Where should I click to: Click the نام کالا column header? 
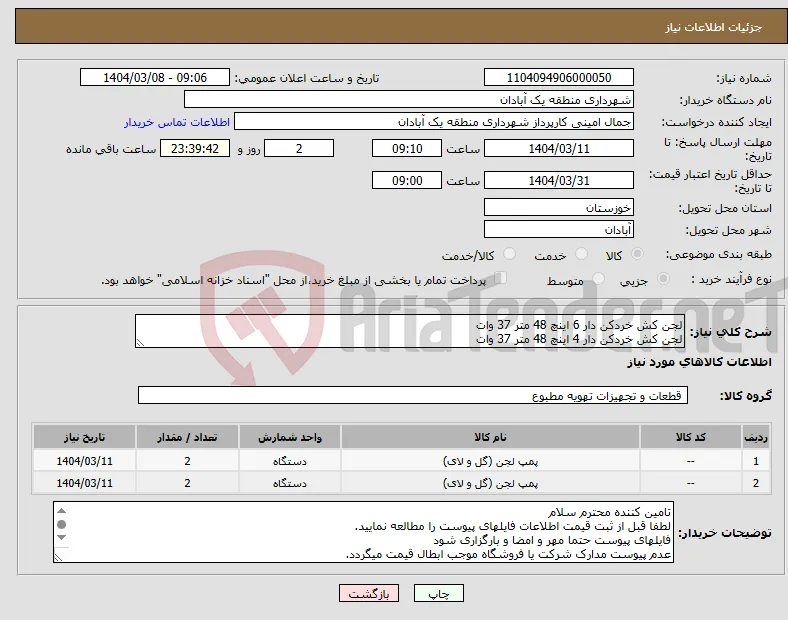(x=490, y=437)
